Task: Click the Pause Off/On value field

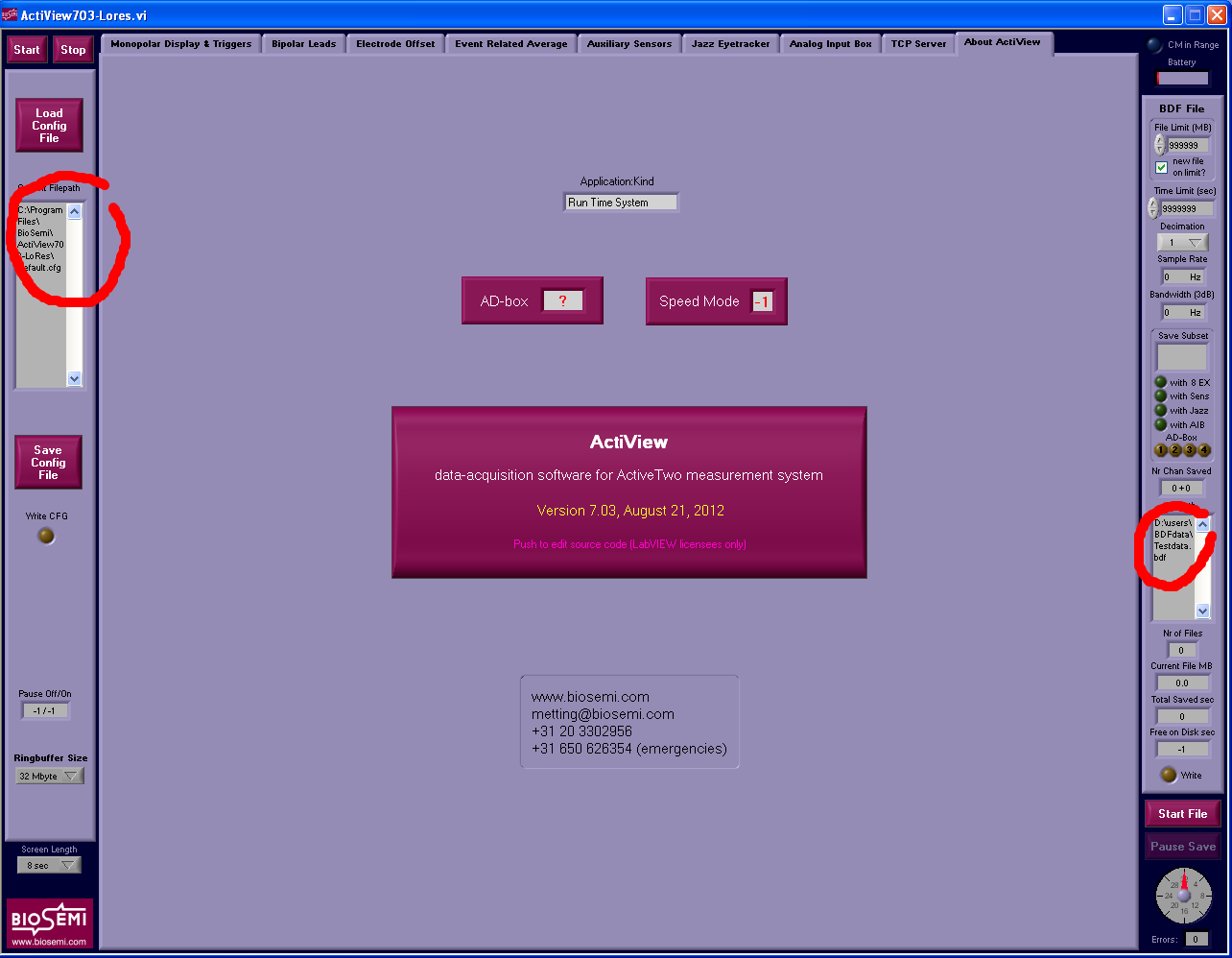Action: pos(45,711)
